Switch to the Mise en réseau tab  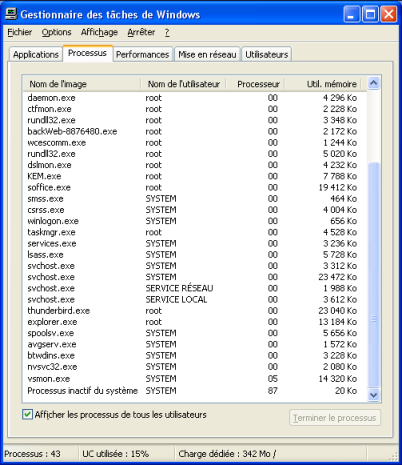[x=207, y=54]
